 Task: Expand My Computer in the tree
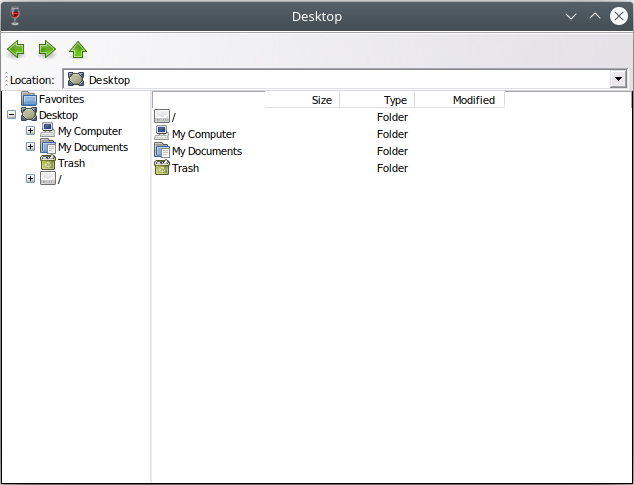pyautogui.click(x=30, y=131)
